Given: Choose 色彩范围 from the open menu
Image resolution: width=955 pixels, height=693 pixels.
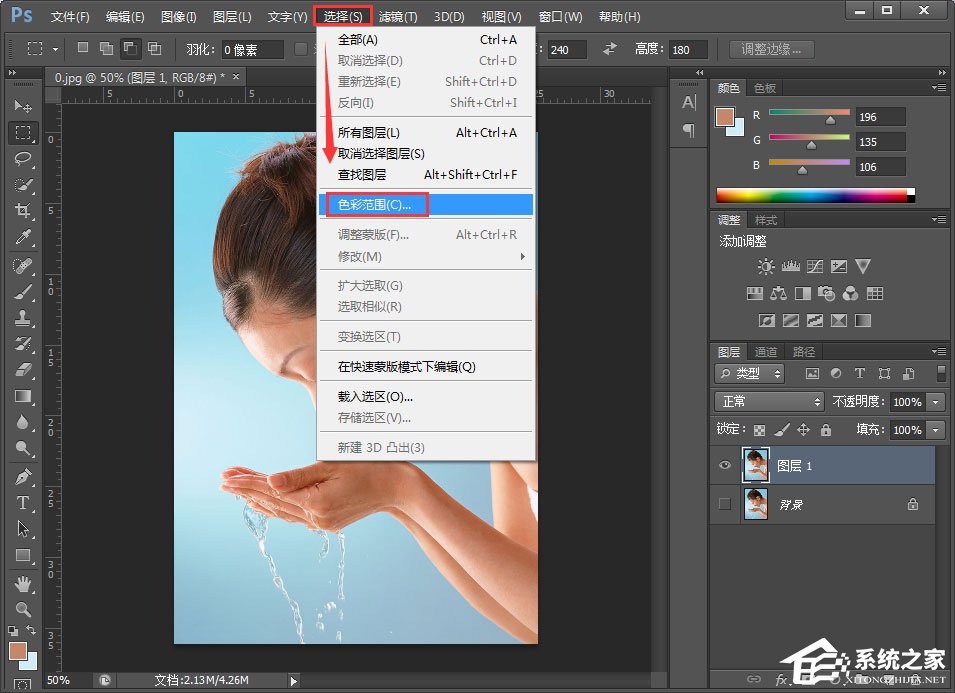Looking at the screenshot, I should tap(373, 204).
